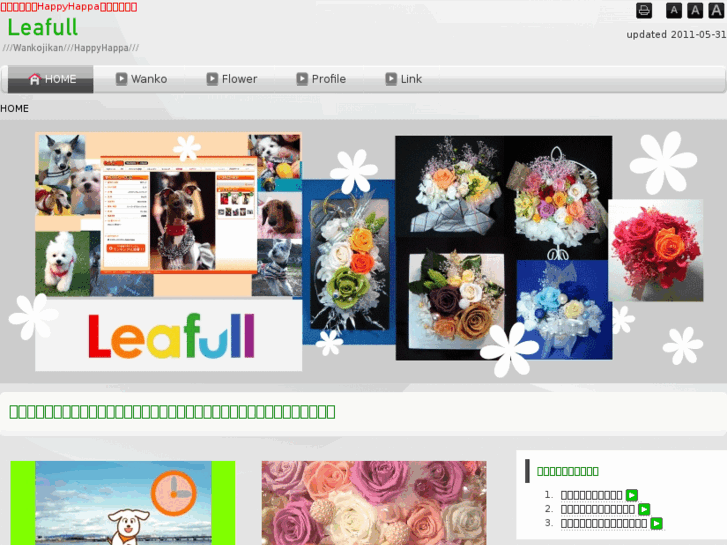Image resolution: width=727 pixels, height=545 pixels.
Task: Click the rainbow Leafull logo image
Action: pos(171,335)
